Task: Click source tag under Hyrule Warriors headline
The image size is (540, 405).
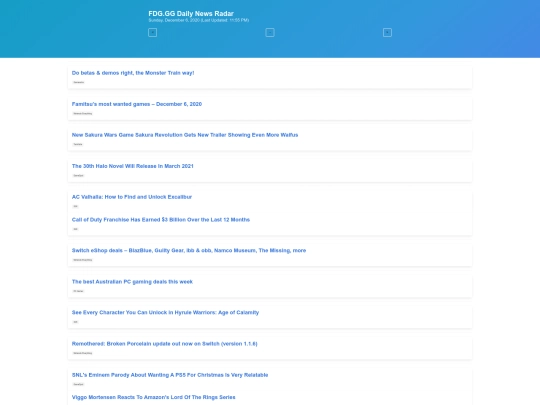Action: [x=75, y=322]
